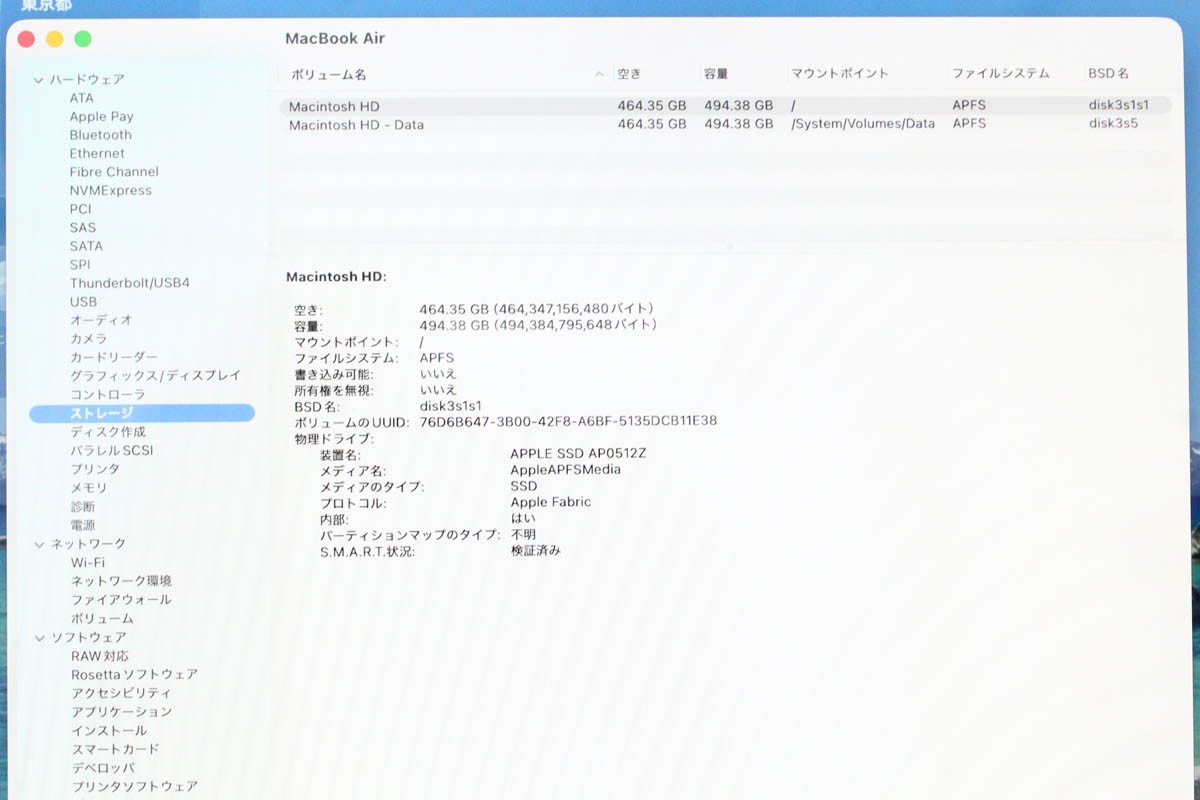Click the yellow minimize window button
The image size is (1200, 800).
point(54,39)
